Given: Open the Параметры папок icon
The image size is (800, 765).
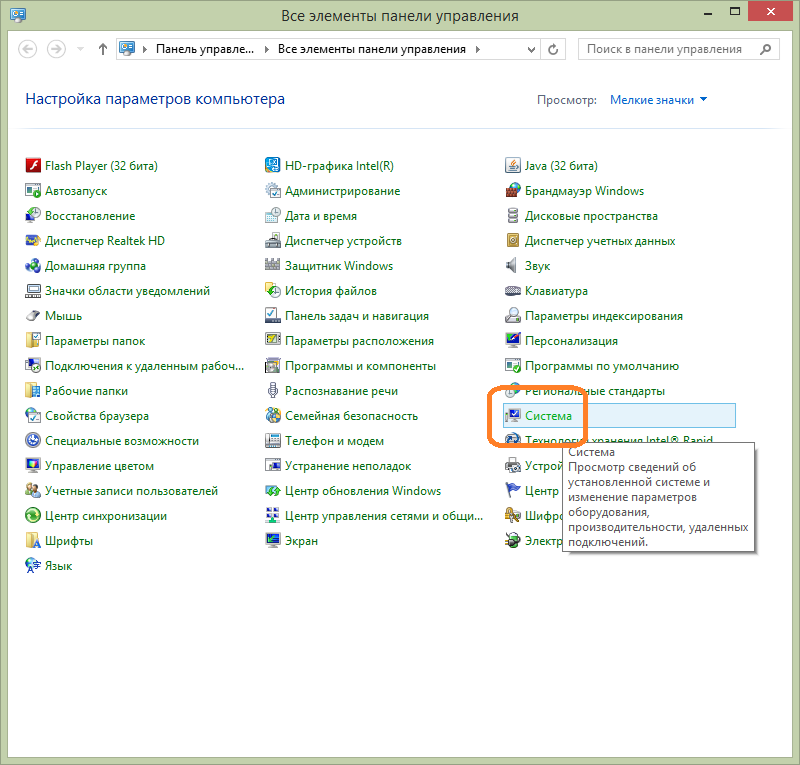Looking at the screenshot, I should point(33,340).
